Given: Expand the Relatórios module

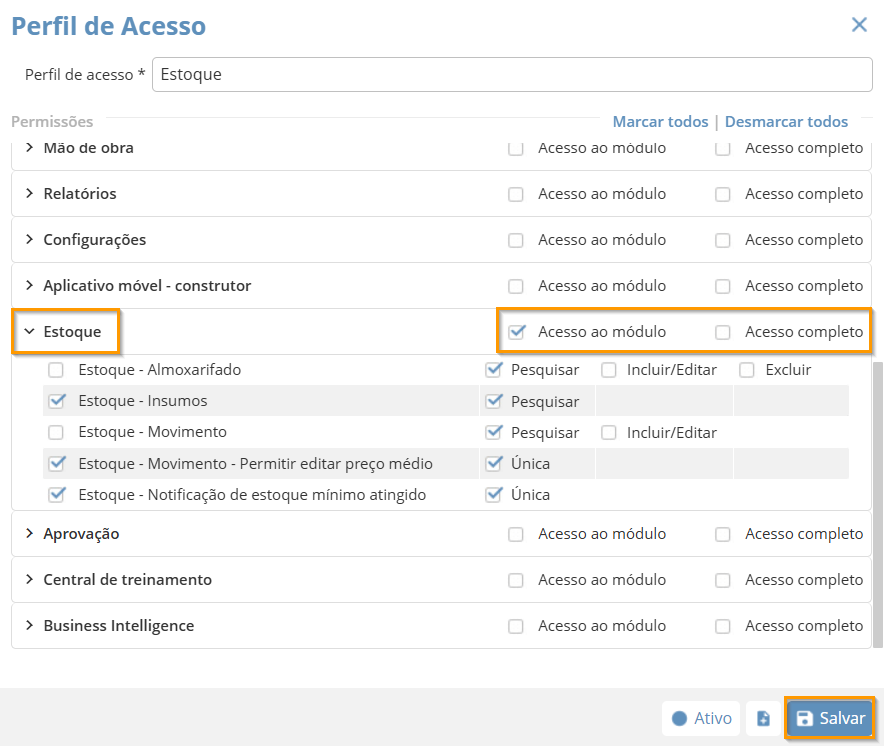Looking at the screenshot, I should [x=30, y=194].
